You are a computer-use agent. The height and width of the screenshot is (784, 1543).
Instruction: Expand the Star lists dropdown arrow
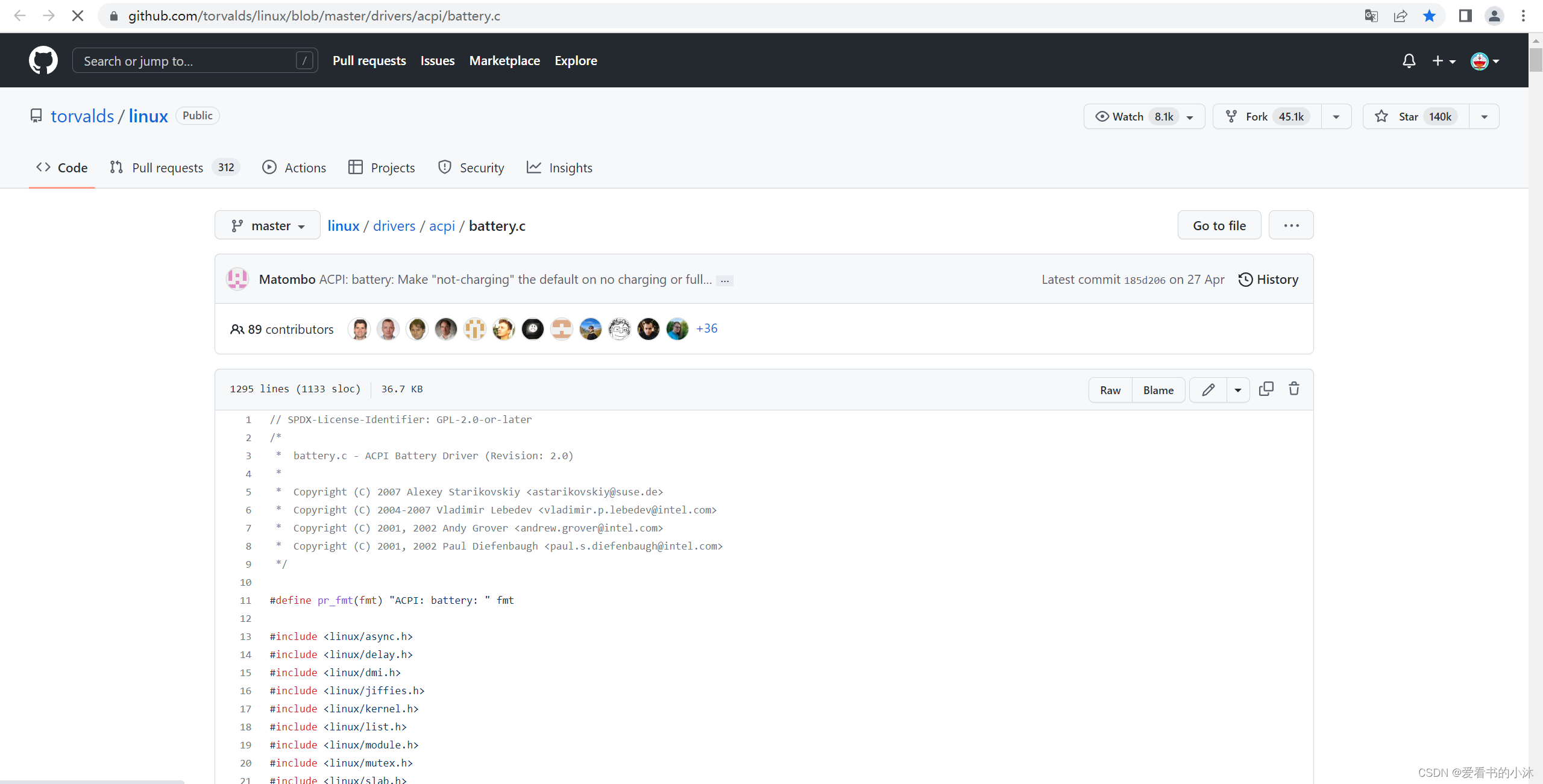(1485, 116)
